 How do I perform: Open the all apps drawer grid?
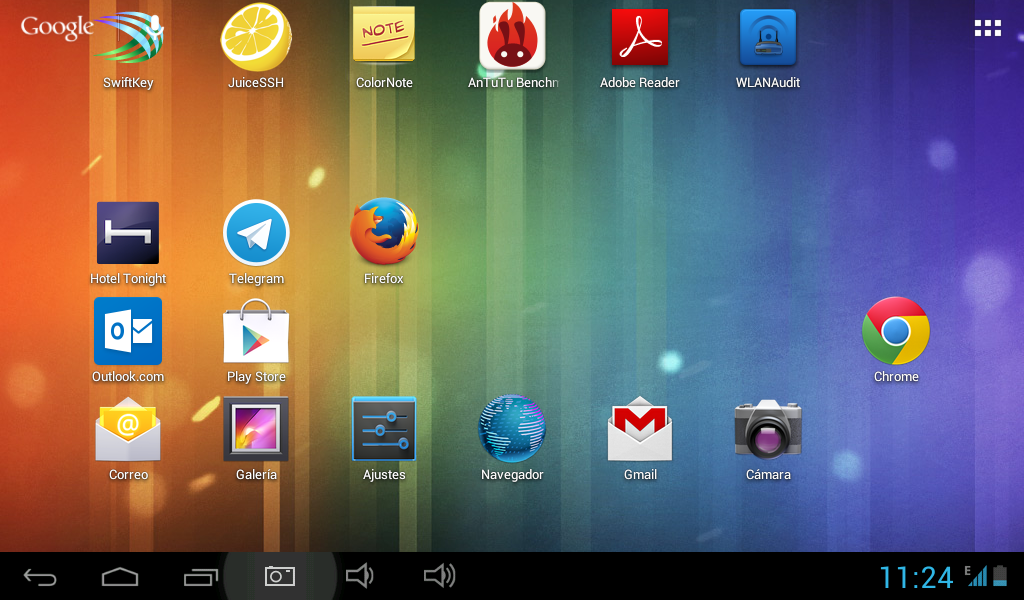[x=987, y=28]
